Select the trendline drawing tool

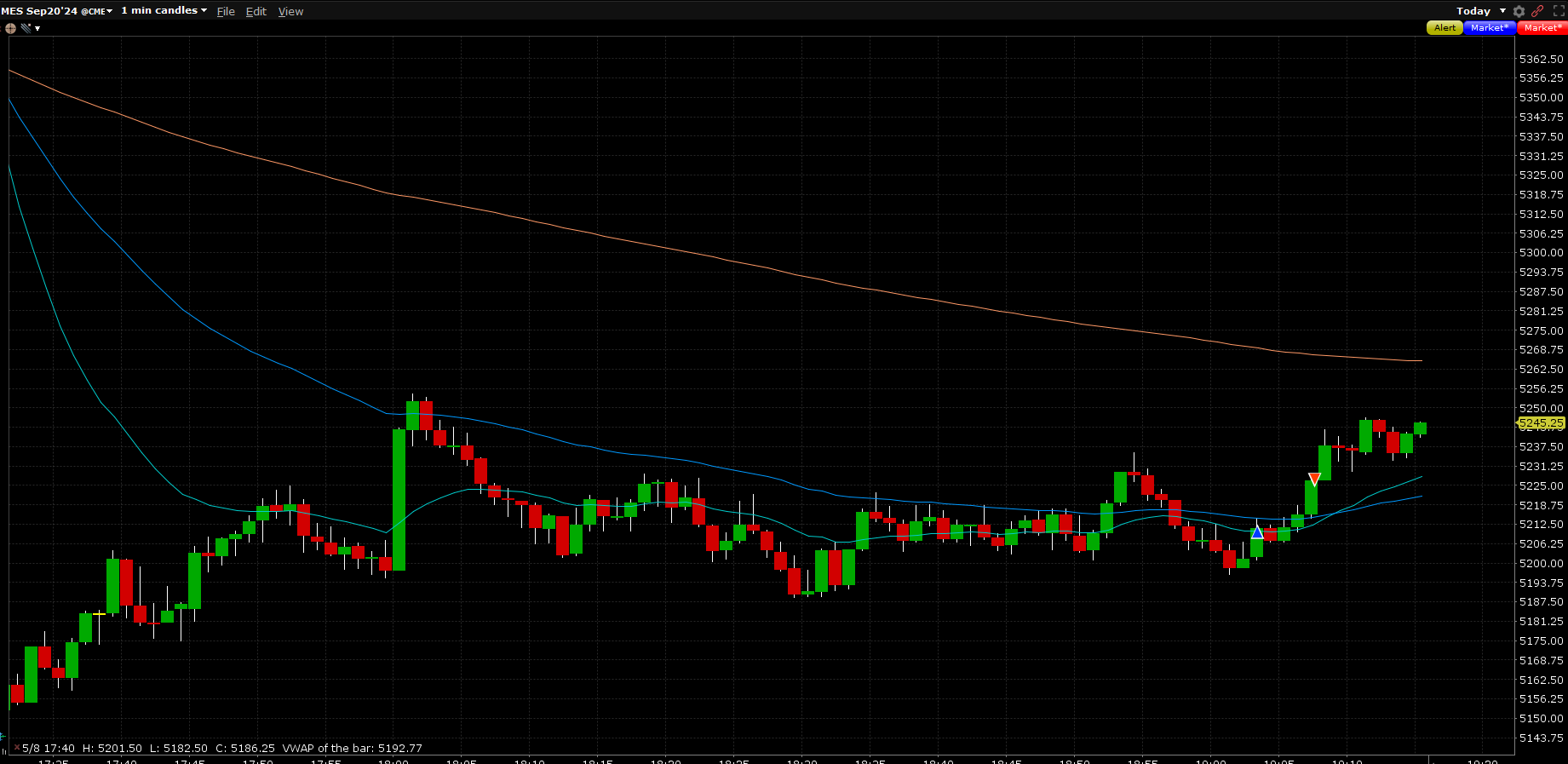(26, 28)
